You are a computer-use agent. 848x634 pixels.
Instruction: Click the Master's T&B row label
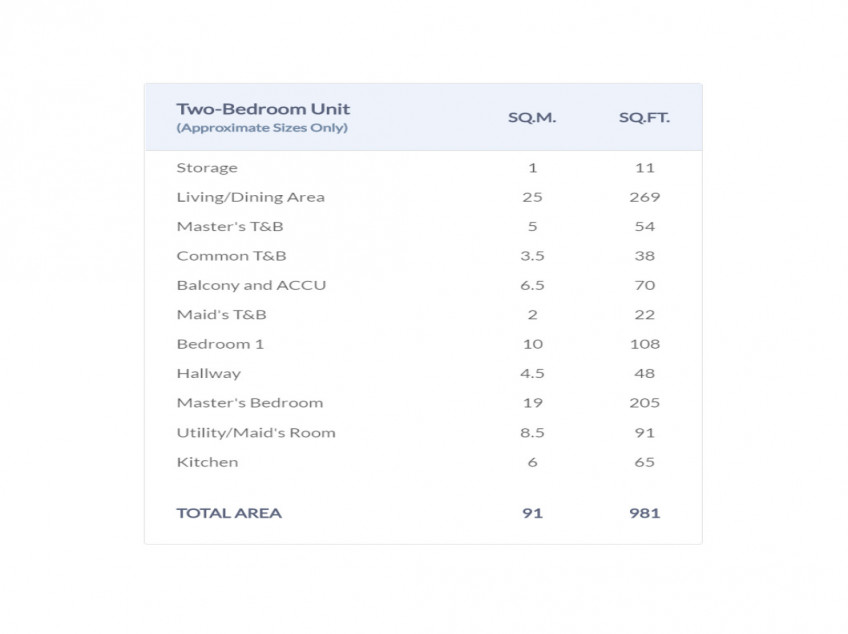tap(230, 226)
